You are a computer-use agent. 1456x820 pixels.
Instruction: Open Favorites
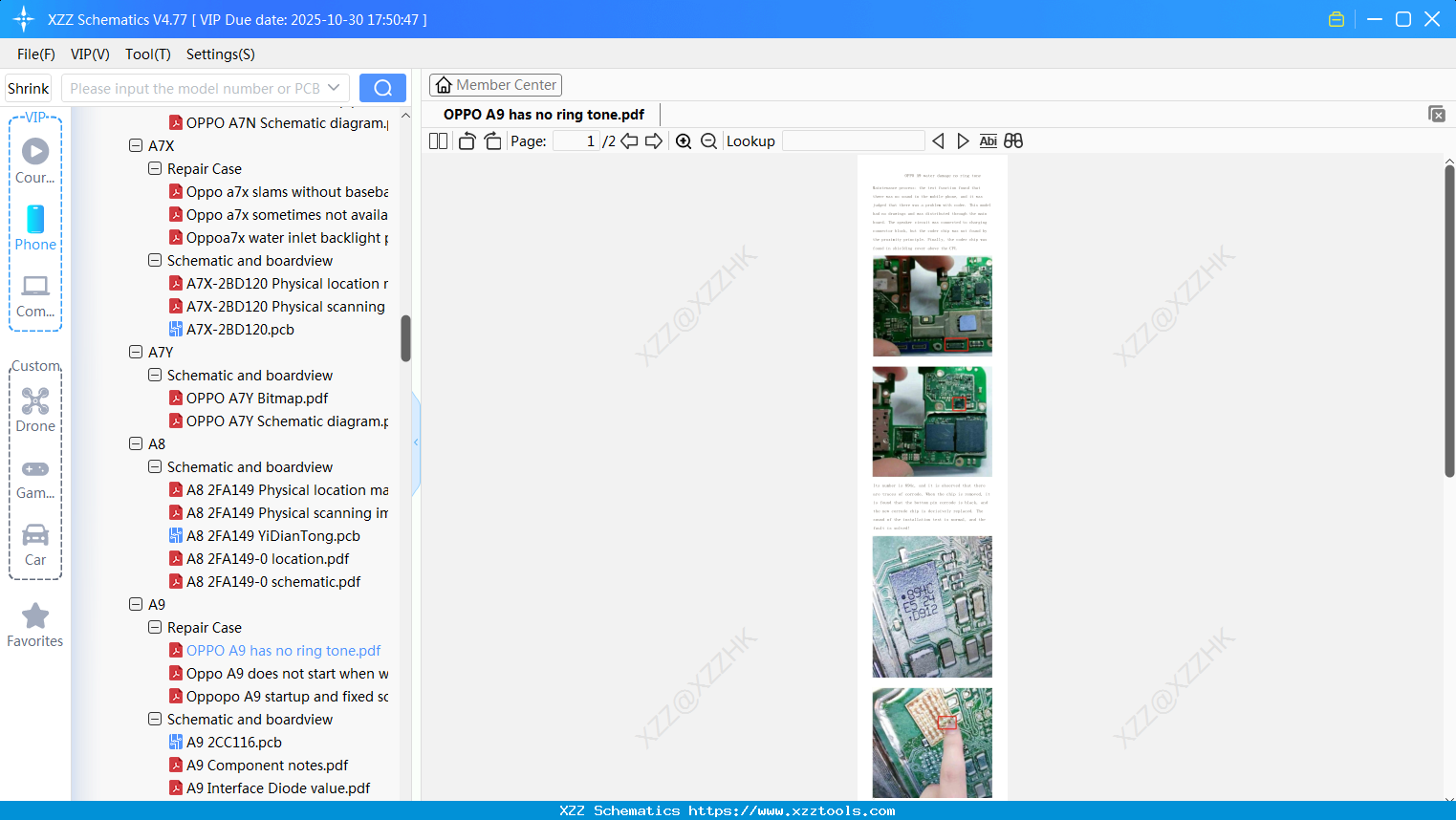pos(35,625)
